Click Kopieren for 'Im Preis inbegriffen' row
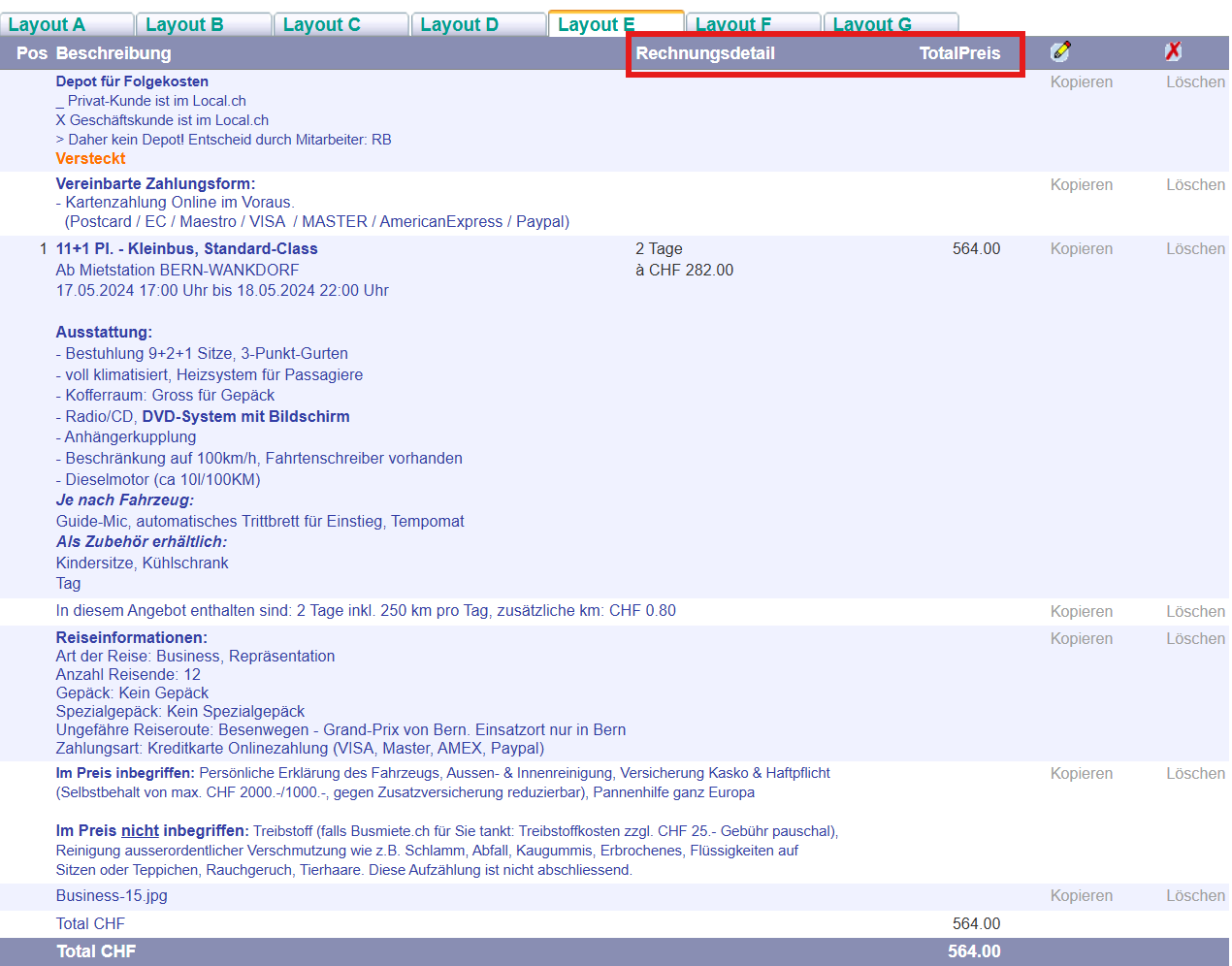Image resolution: width=1232 pixels, height=966 pixels. pyautogui.click(x=1082, y=774)
